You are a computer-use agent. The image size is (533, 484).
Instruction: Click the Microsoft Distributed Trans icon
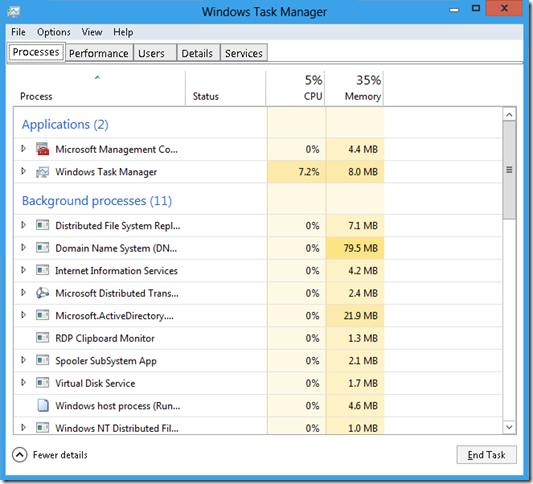pos(42,293)
